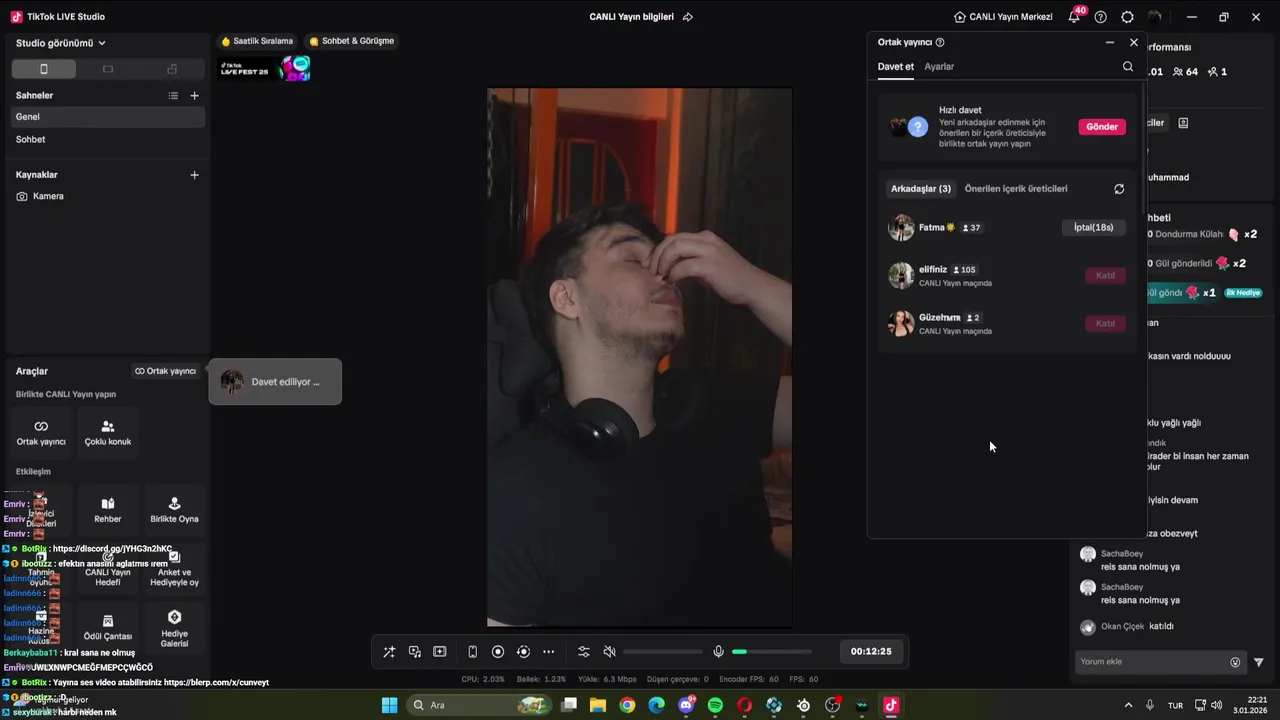
Task: Click Sohbet & Görüşme badge
Action: [x=352, y=41]
